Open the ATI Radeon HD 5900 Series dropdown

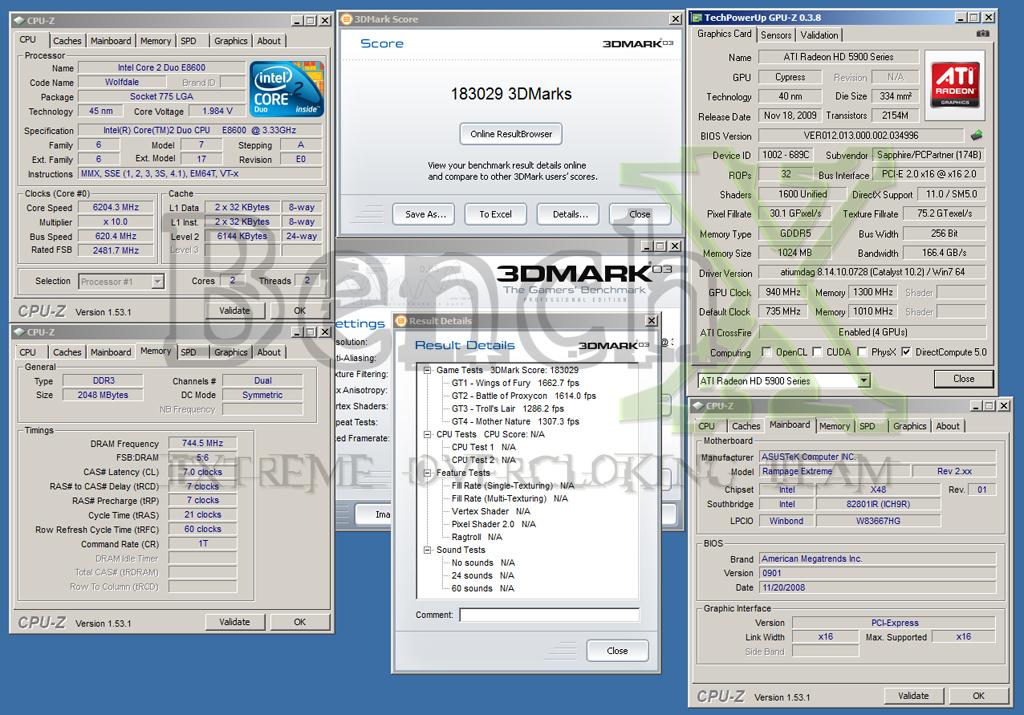pos(863,380)
